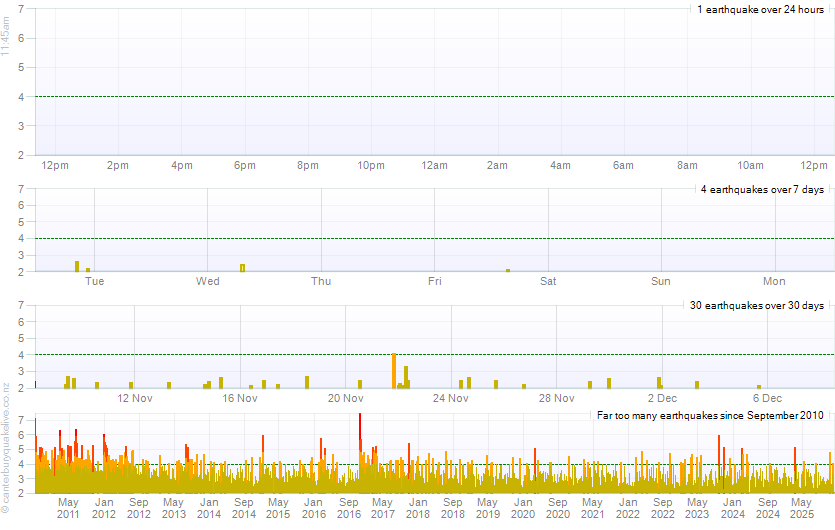Click the 2 Dec date on the 30-day axis

pyautogui.click(x=662, y=398)
